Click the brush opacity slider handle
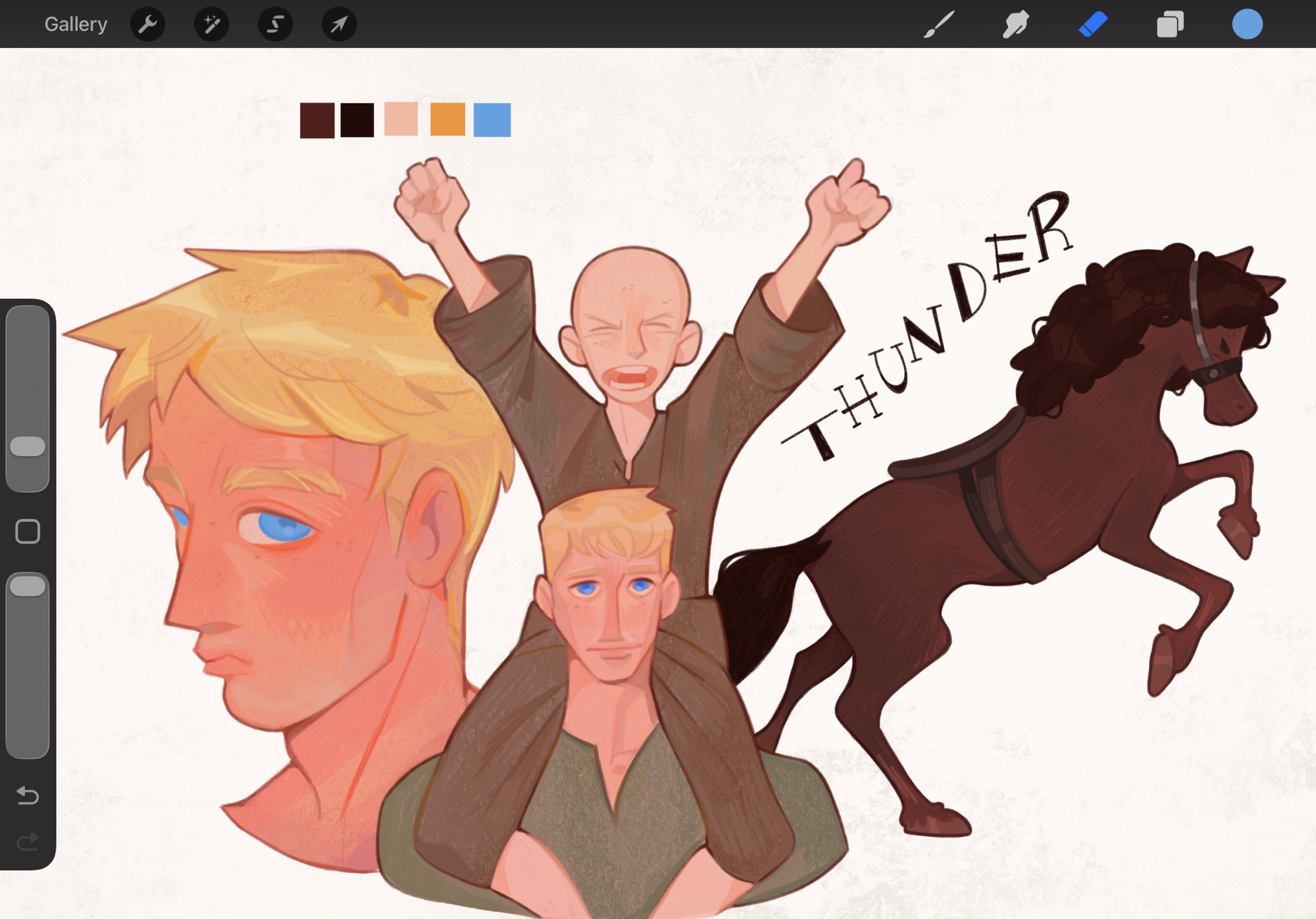1316x919 pixels. pyautogui.click(x=28, y=586)
